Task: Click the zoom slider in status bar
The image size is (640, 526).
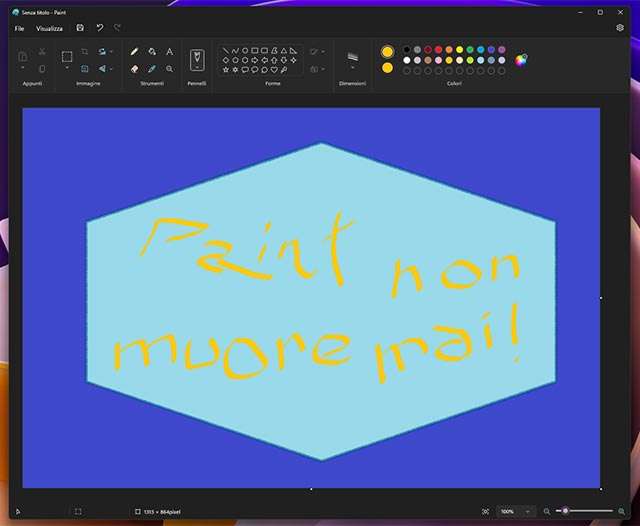Action: coord(566,511)
